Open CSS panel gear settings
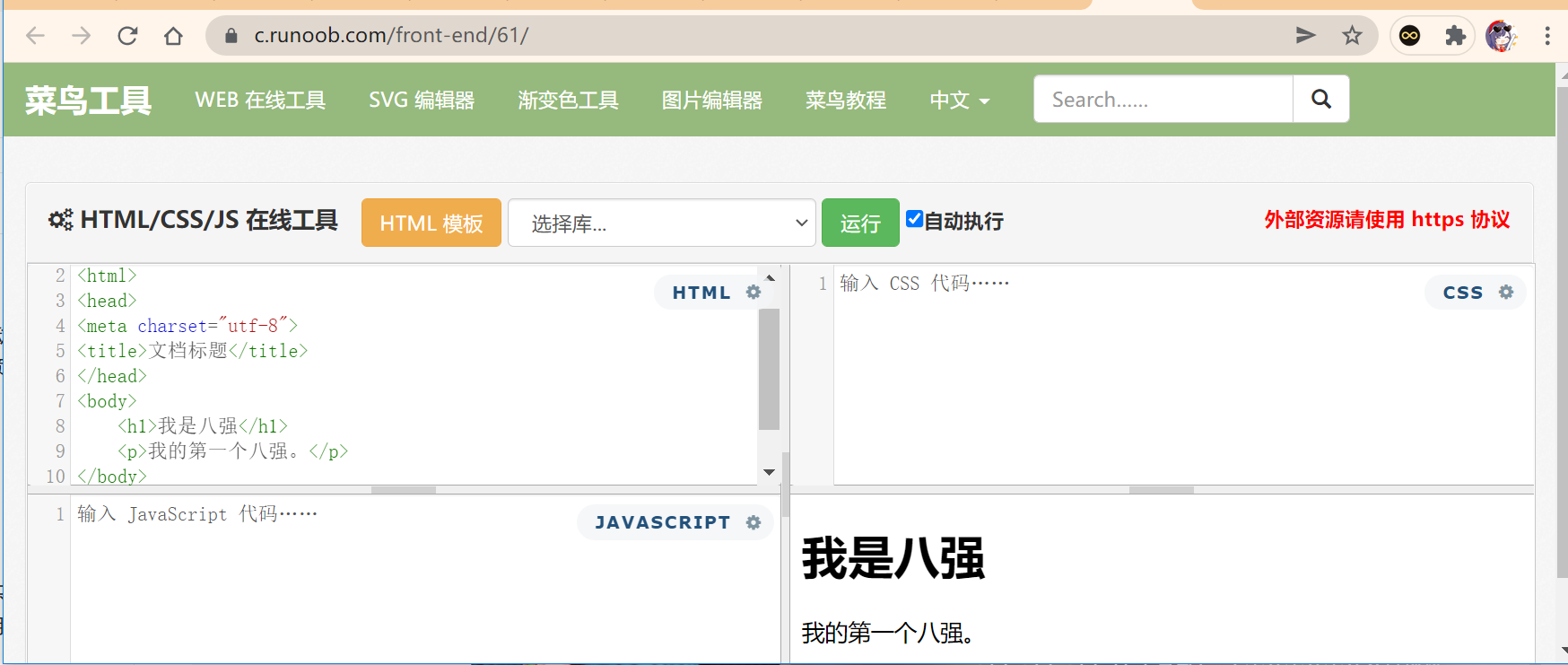Image resolution: width=1568 pixels, height=665 pixels. point(1506,292)
